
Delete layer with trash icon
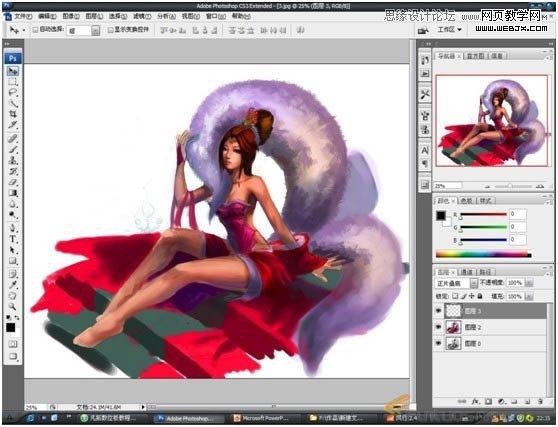tap(540, 401)
